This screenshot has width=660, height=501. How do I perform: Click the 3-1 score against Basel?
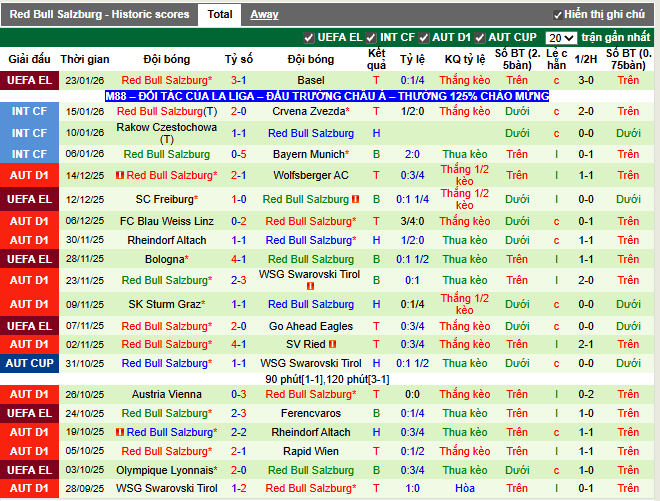(x=239, y=80)
